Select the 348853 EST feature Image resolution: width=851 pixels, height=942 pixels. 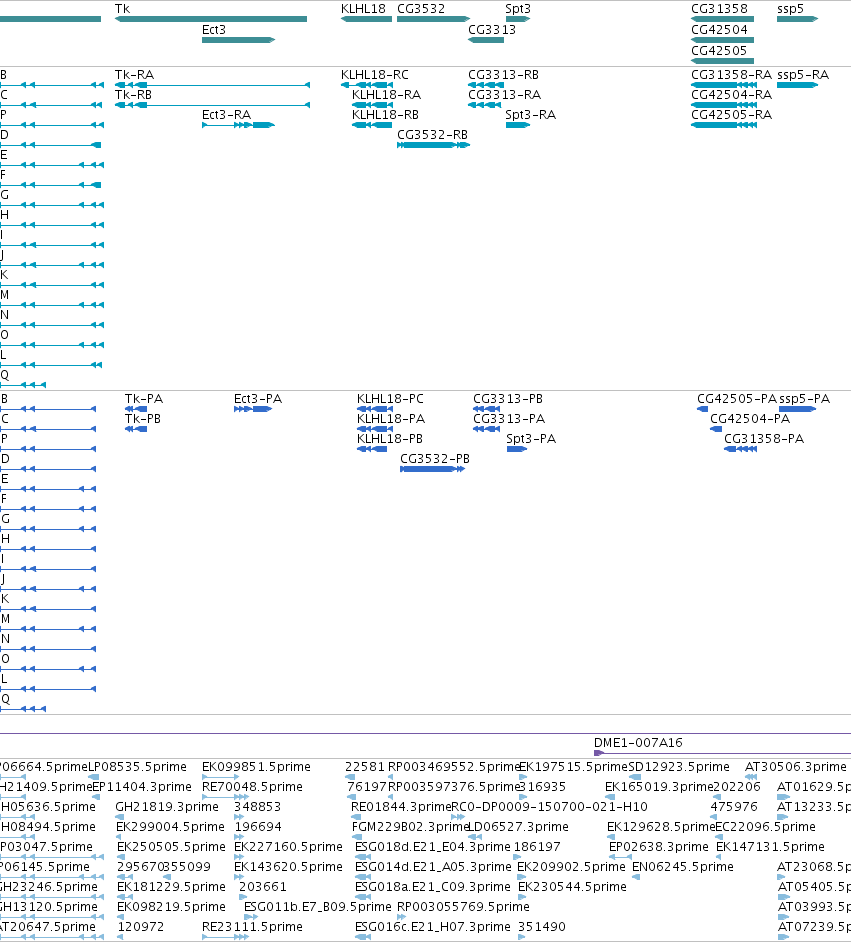point(239,816)
